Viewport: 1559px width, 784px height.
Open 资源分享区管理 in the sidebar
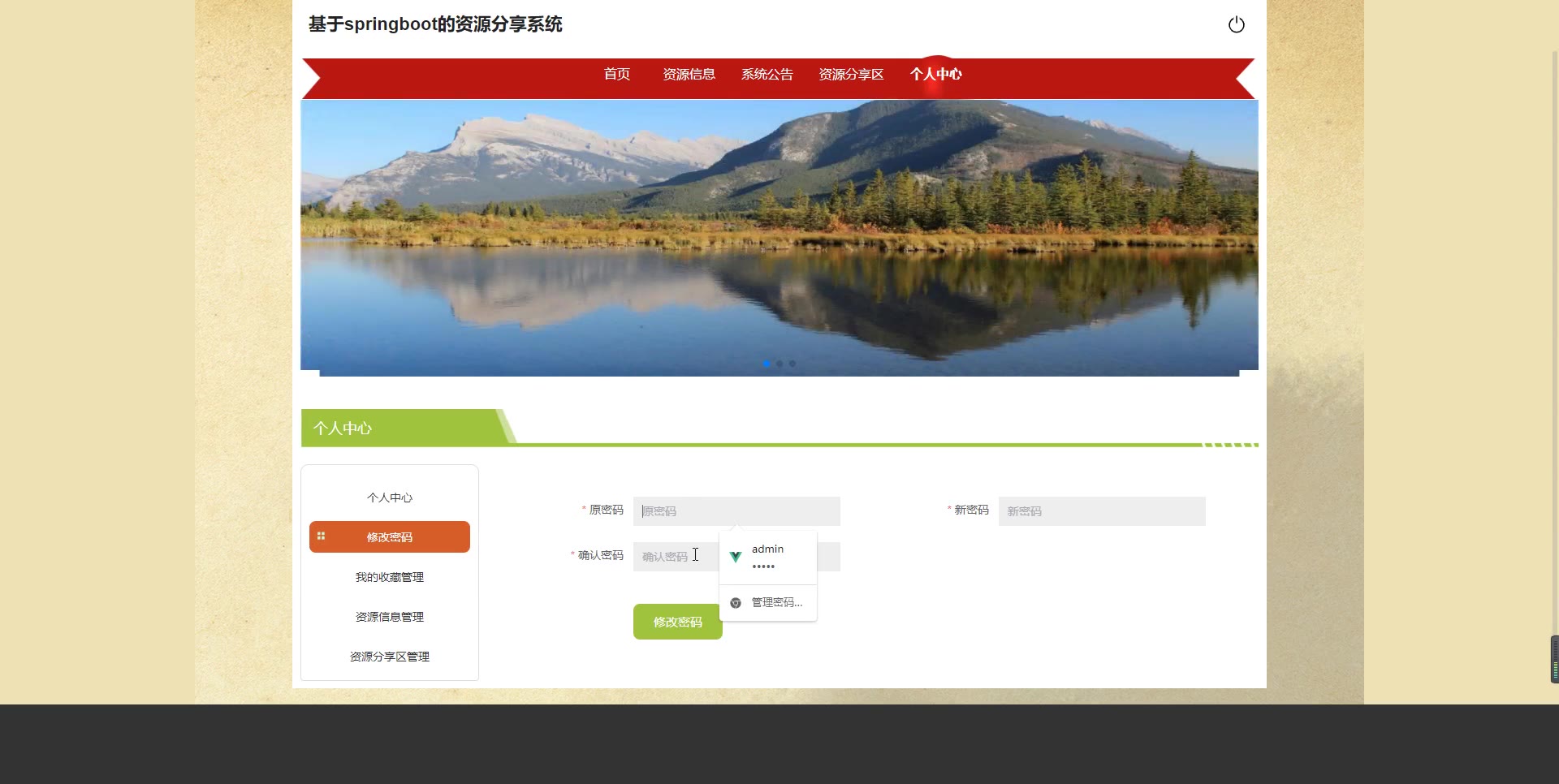pos(390,657)
